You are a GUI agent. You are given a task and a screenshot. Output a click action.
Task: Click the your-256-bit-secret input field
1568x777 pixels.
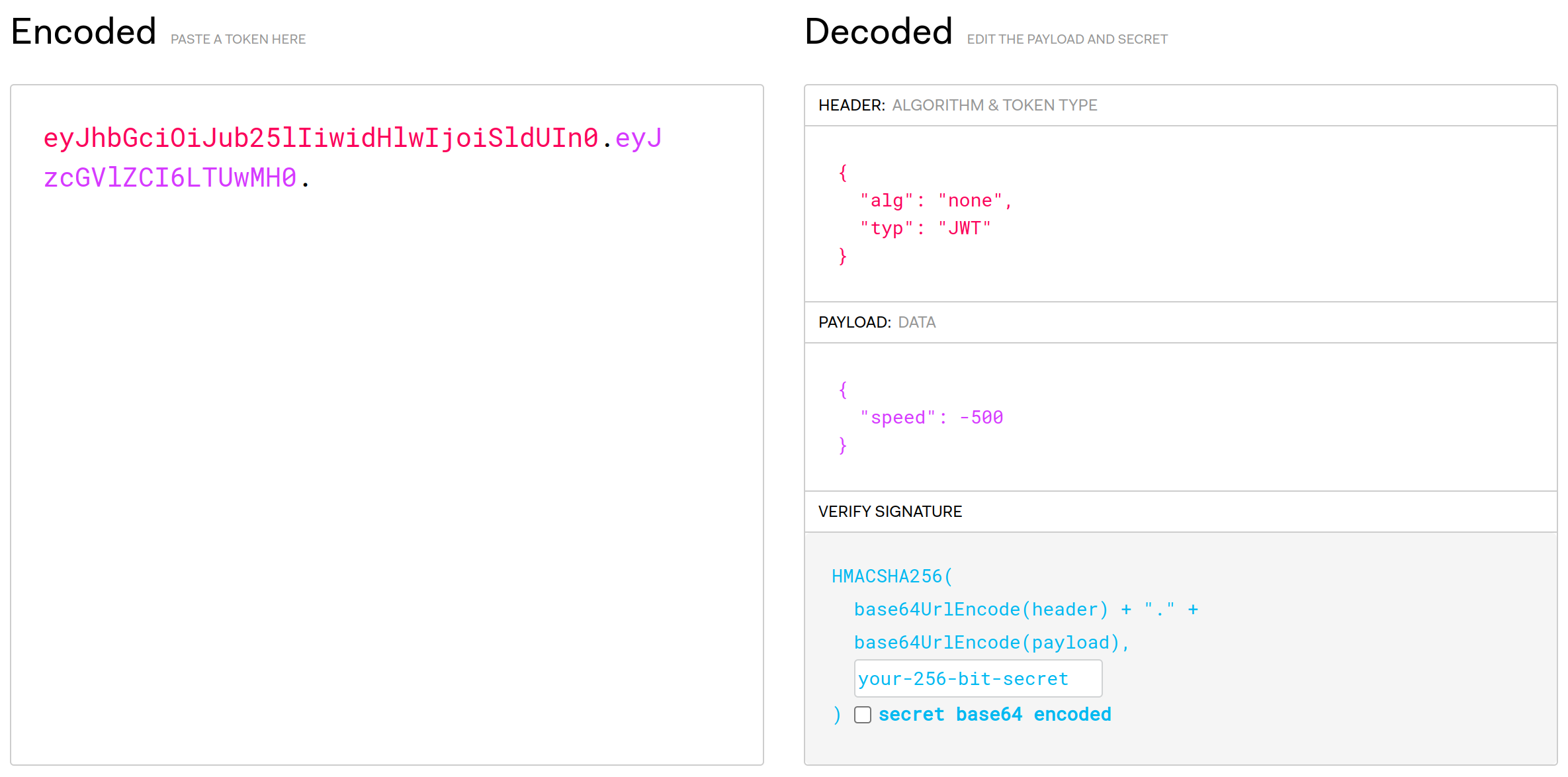coord(978,678)
